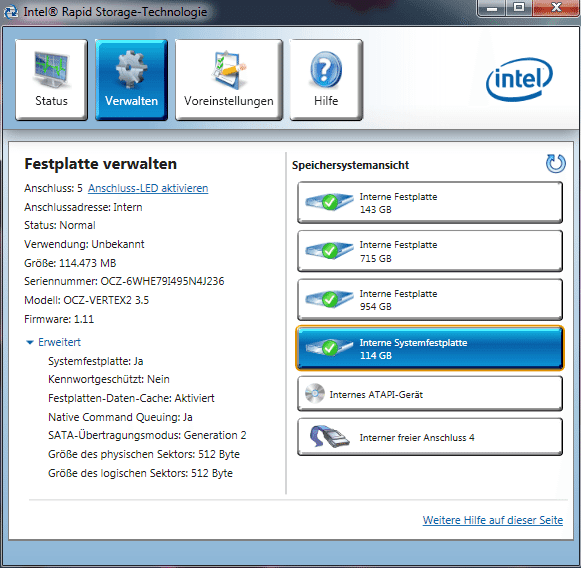This screenshot has width=581, height=568.
Task: Open the Hilfe tab
Action: pyautogui.click(x=326, y=80)
